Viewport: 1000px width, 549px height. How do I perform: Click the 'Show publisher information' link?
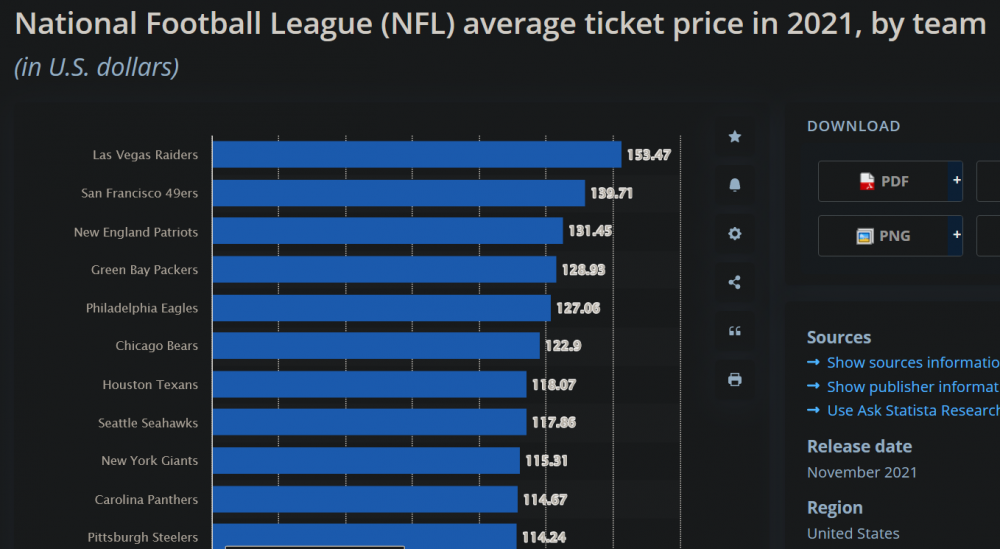912,387
